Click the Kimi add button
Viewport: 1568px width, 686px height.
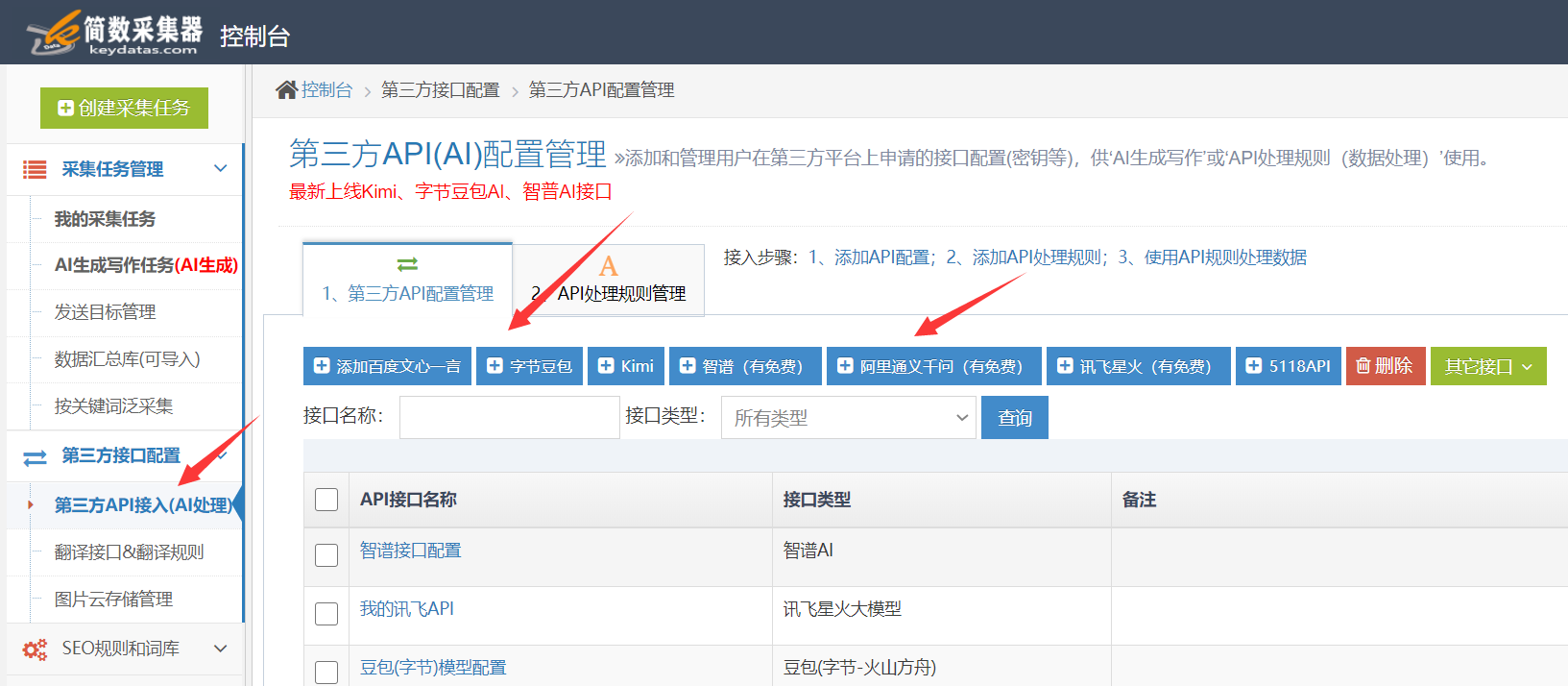pyautogui.click(x=625, y=366)
